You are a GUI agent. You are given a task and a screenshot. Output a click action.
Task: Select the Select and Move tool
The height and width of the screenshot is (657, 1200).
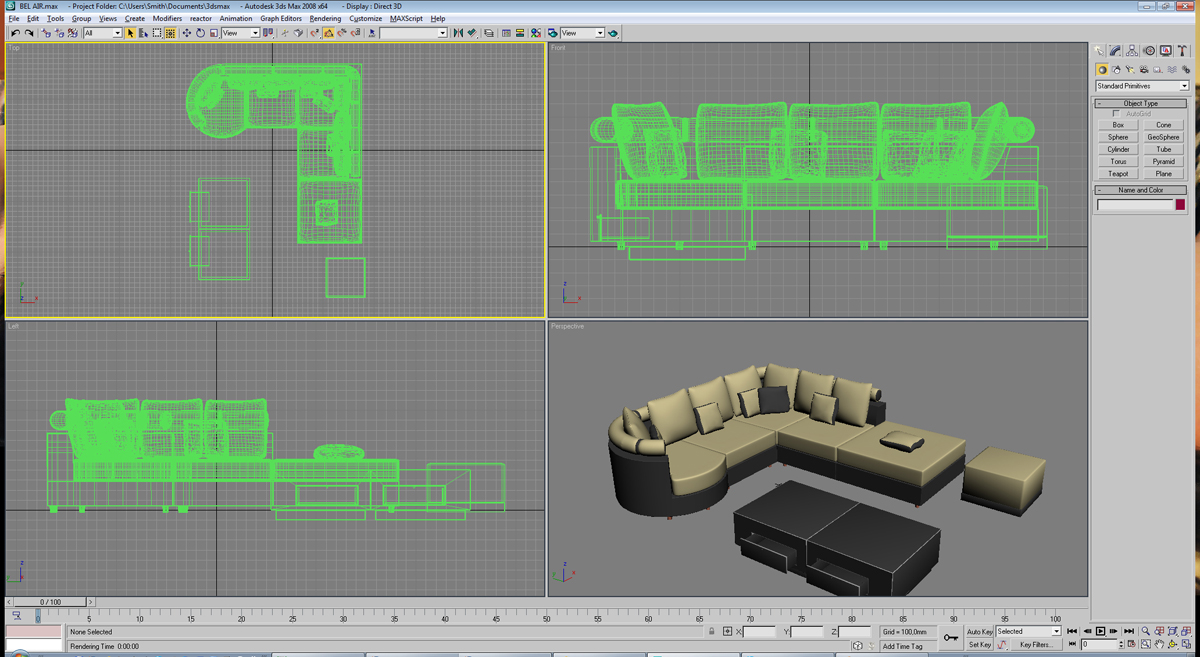[x=186, y=33]
